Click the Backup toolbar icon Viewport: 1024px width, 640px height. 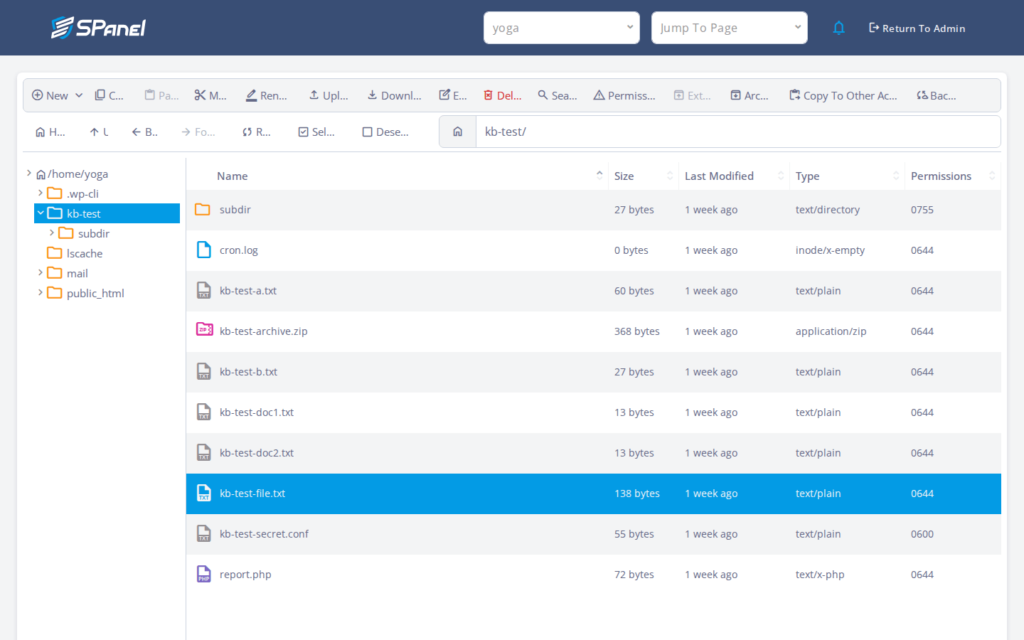pyautogui.click(x=922, y=95)
